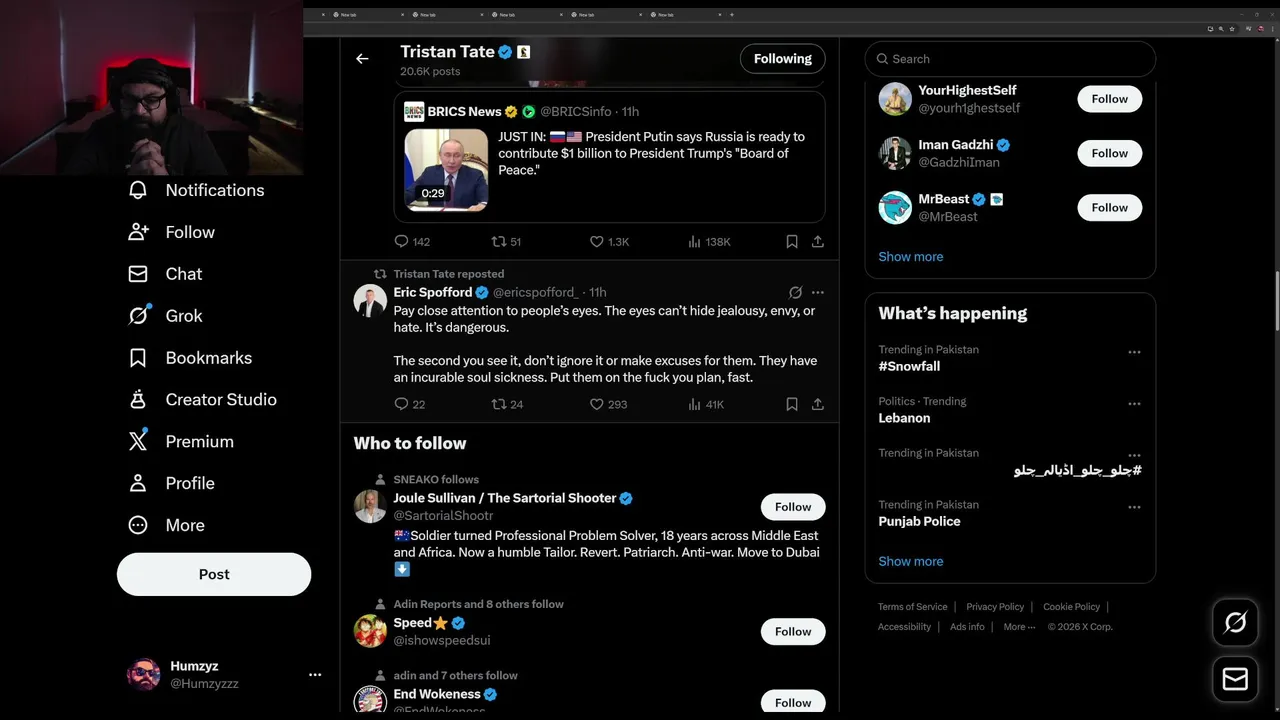Open BRICS News profile name
This screenshot has width=1280, height=720.
[464, 112]
